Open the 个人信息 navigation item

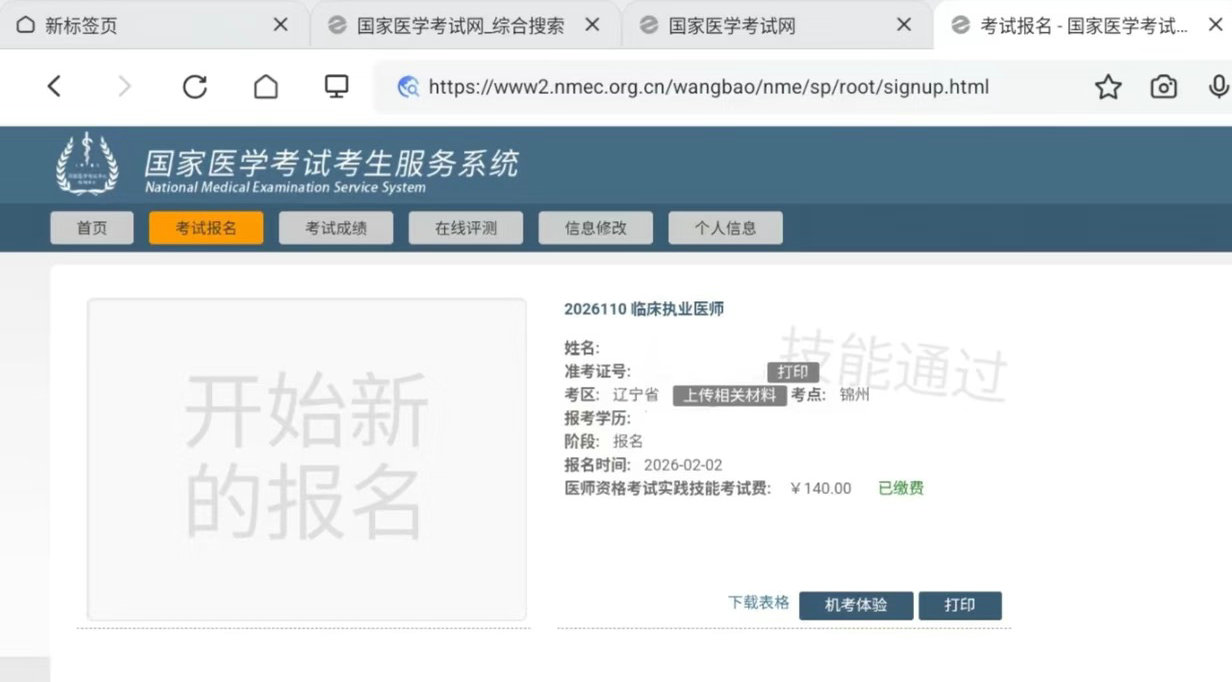(x=726, y=228)
